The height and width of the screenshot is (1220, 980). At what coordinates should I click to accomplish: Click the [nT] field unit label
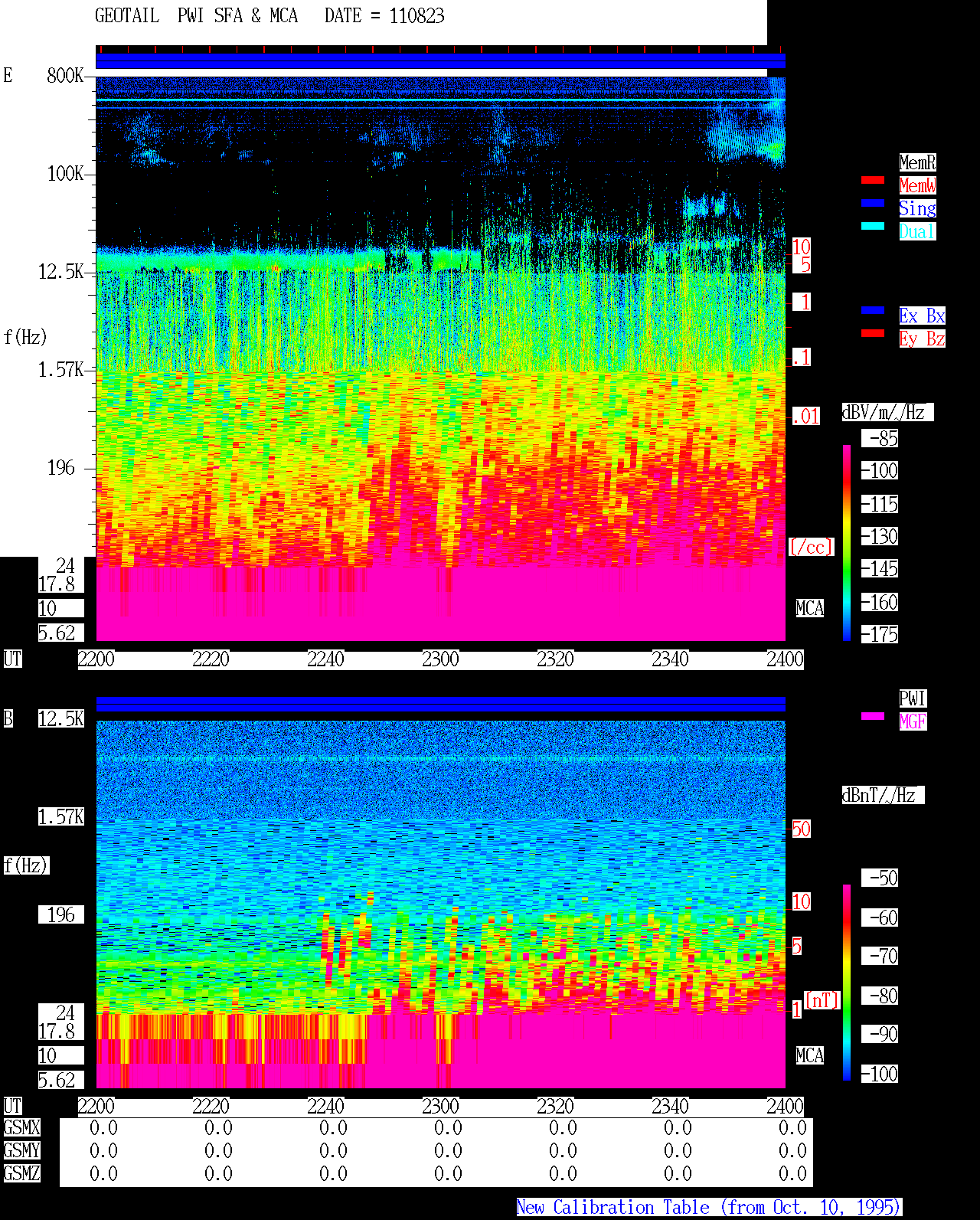[822, 1000]
